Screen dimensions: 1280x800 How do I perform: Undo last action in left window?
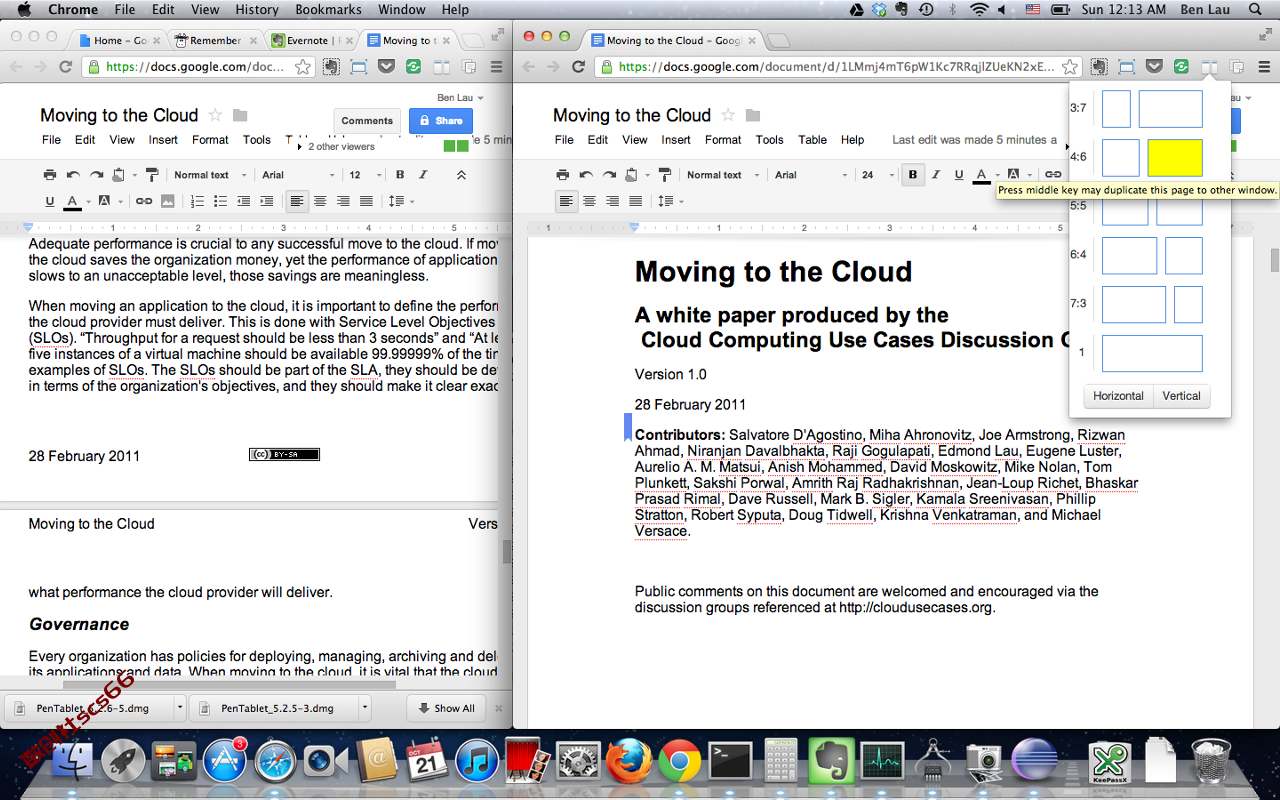[74, 175]
